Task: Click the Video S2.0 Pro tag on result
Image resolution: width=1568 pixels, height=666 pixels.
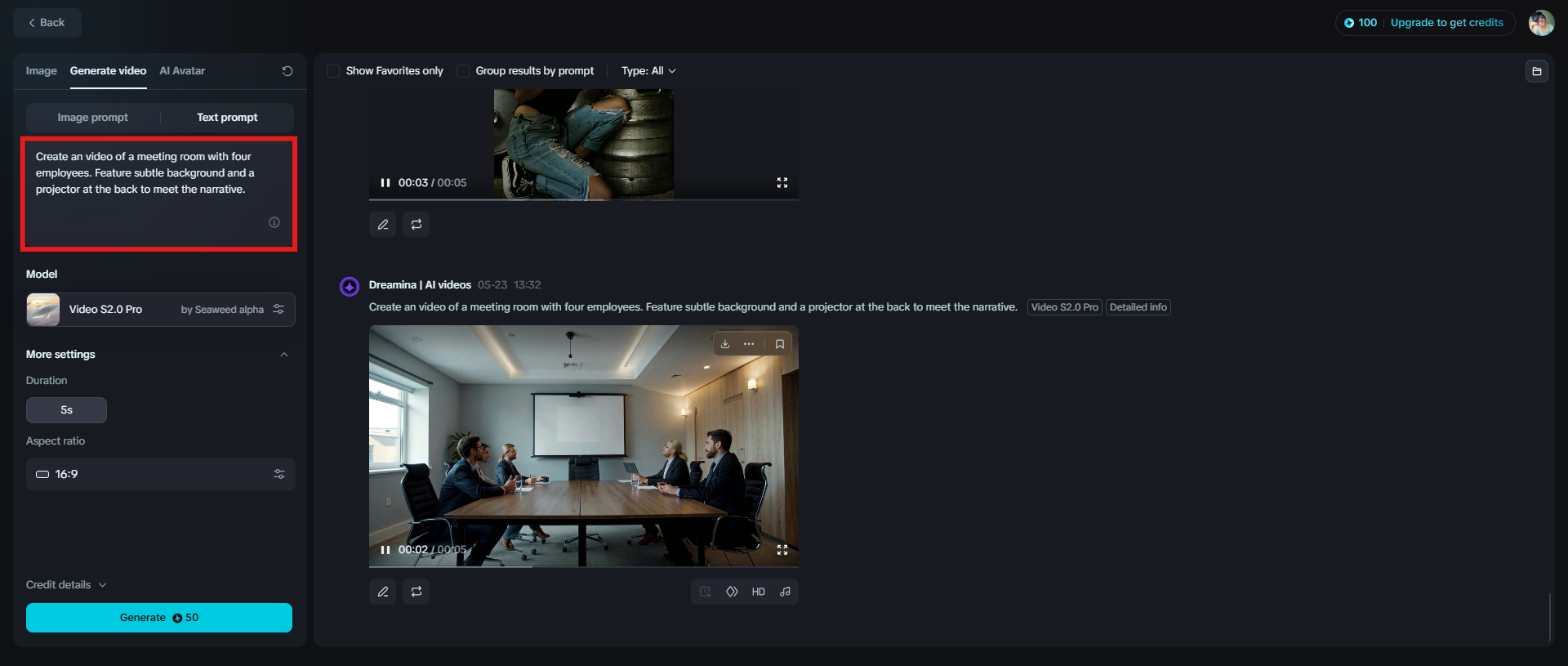Action: click(1064, 307)
